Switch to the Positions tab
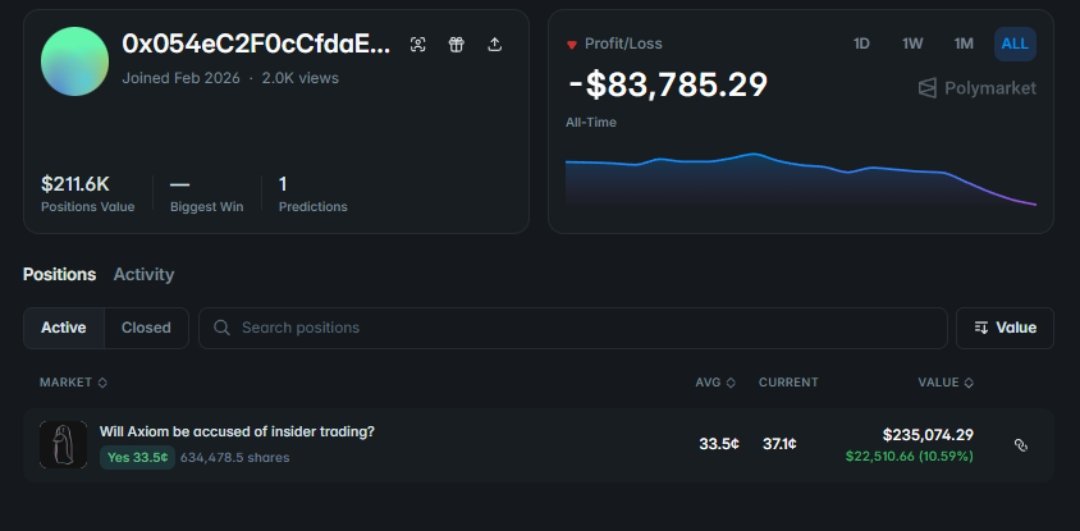The image size is (1080, 531). tap(59, 274)
